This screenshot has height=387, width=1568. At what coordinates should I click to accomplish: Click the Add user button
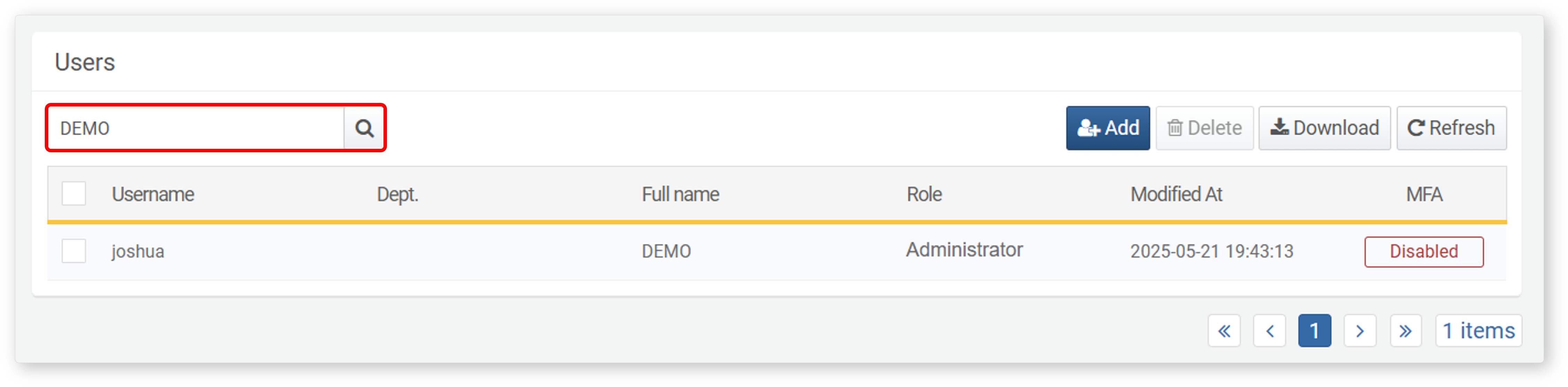1107,128
